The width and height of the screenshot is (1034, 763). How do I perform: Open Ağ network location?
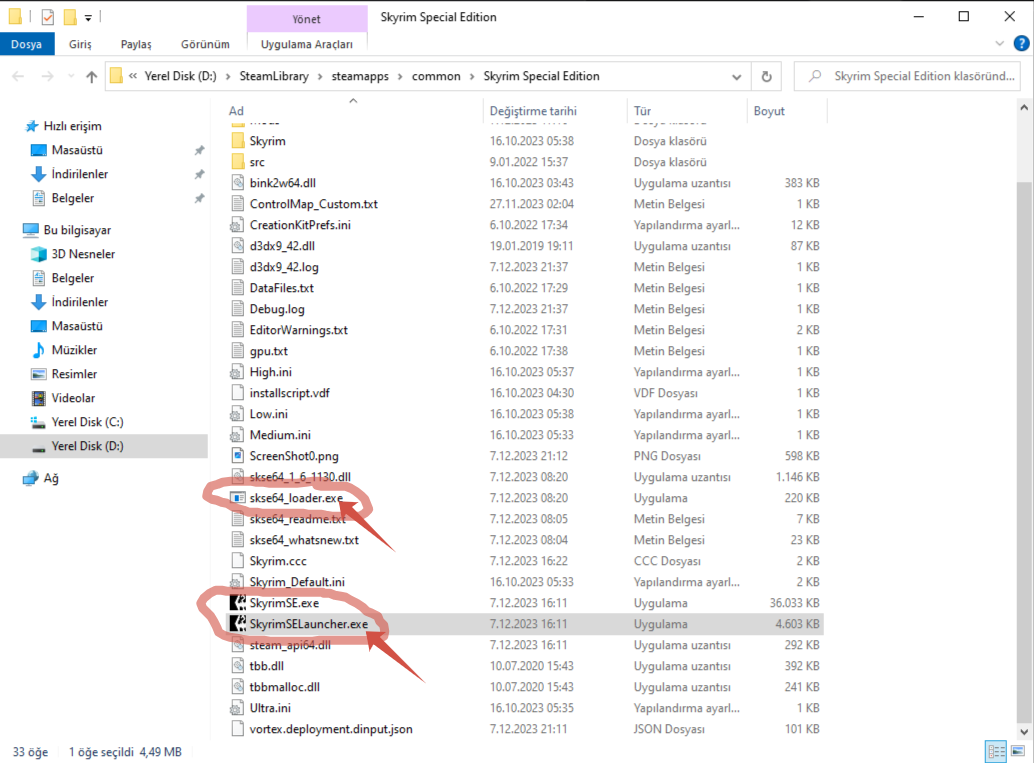[51, 478]
